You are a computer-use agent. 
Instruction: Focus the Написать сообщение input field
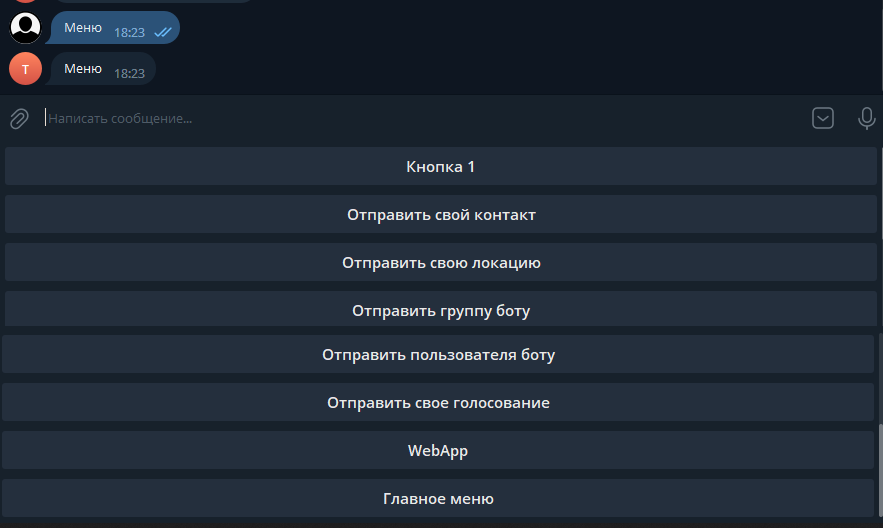click(422, 118)
